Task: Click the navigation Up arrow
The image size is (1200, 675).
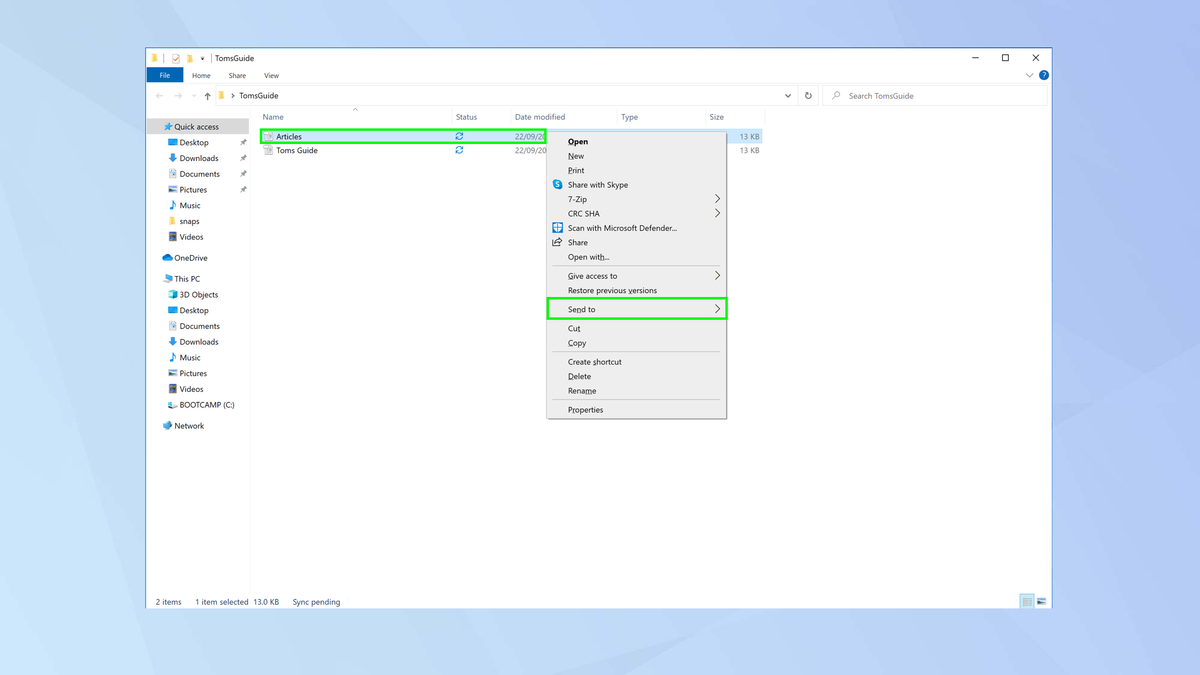Action: 207,95
